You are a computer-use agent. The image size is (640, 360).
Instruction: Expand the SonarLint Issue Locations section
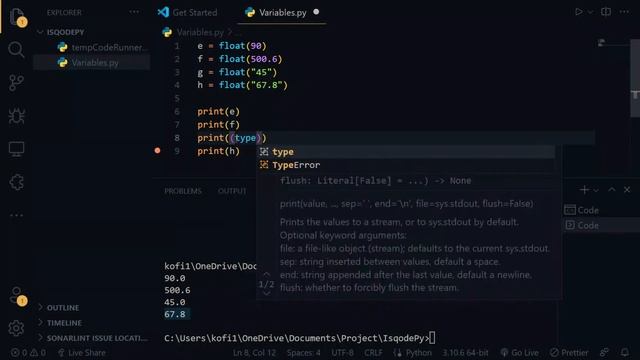[96, 338]
